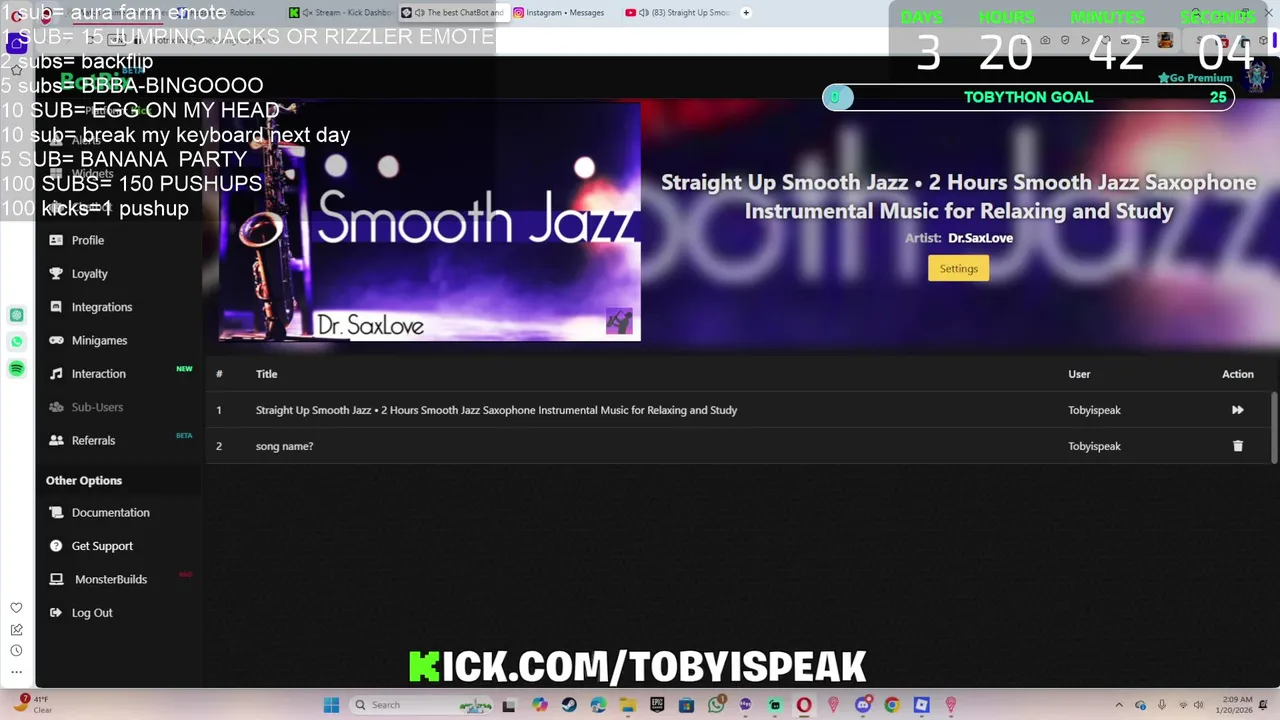The height and width of the screenshot is (720, 1280).
Task: Open the Opera sidebar history clock
Action: point(16,650)
